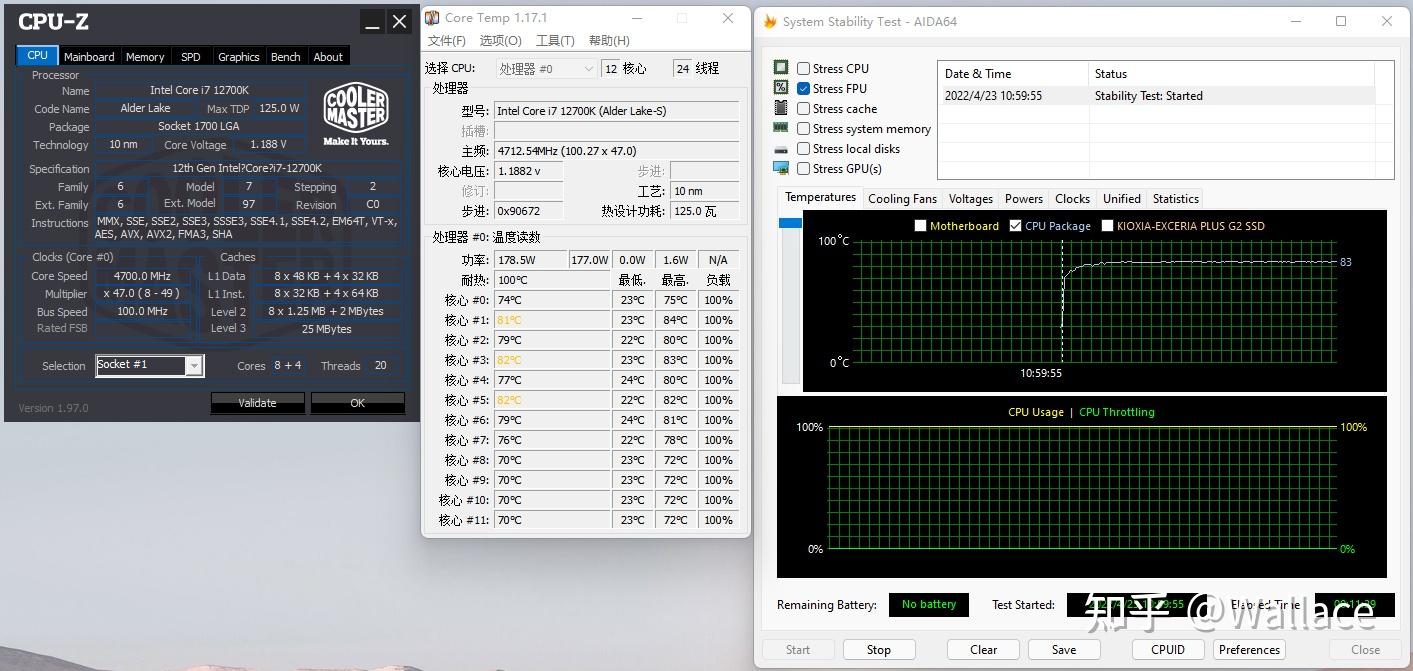Enable the Stress local disks checkbox

(803, 148)
